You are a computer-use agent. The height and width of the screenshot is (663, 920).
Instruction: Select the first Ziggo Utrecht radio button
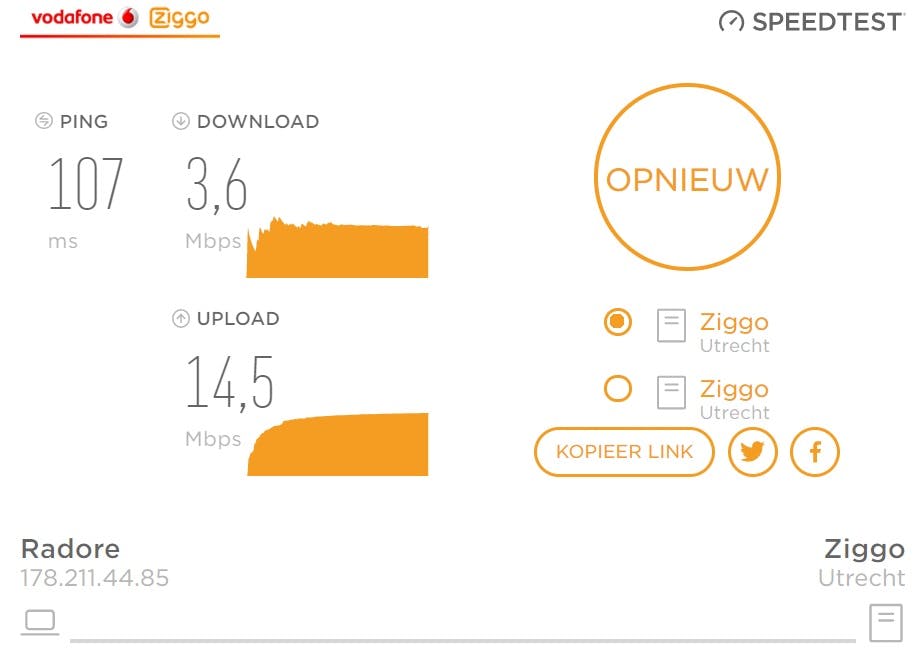pos(618,322)
